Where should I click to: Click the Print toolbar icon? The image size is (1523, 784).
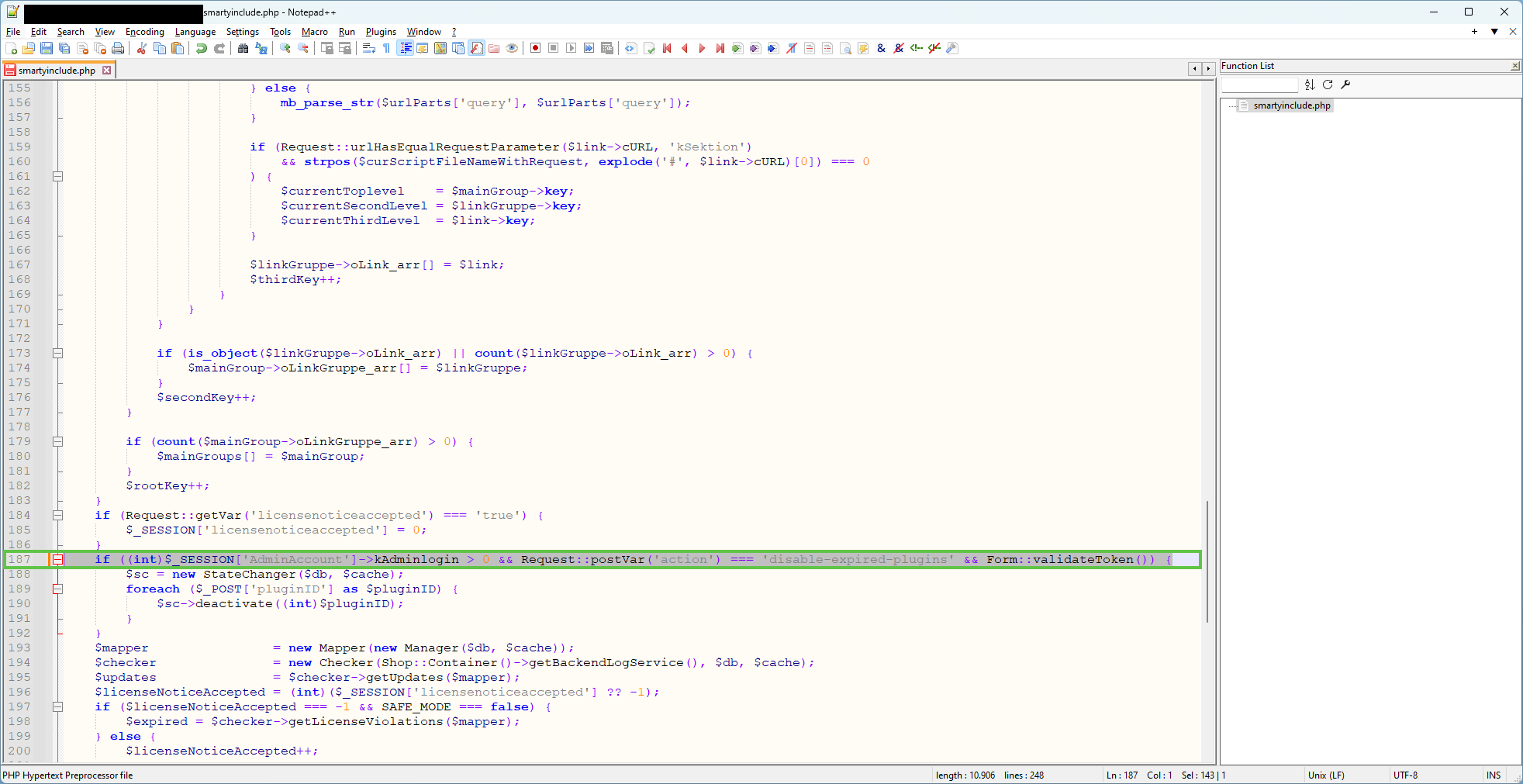pyautogui.click(x=118, y=48)
